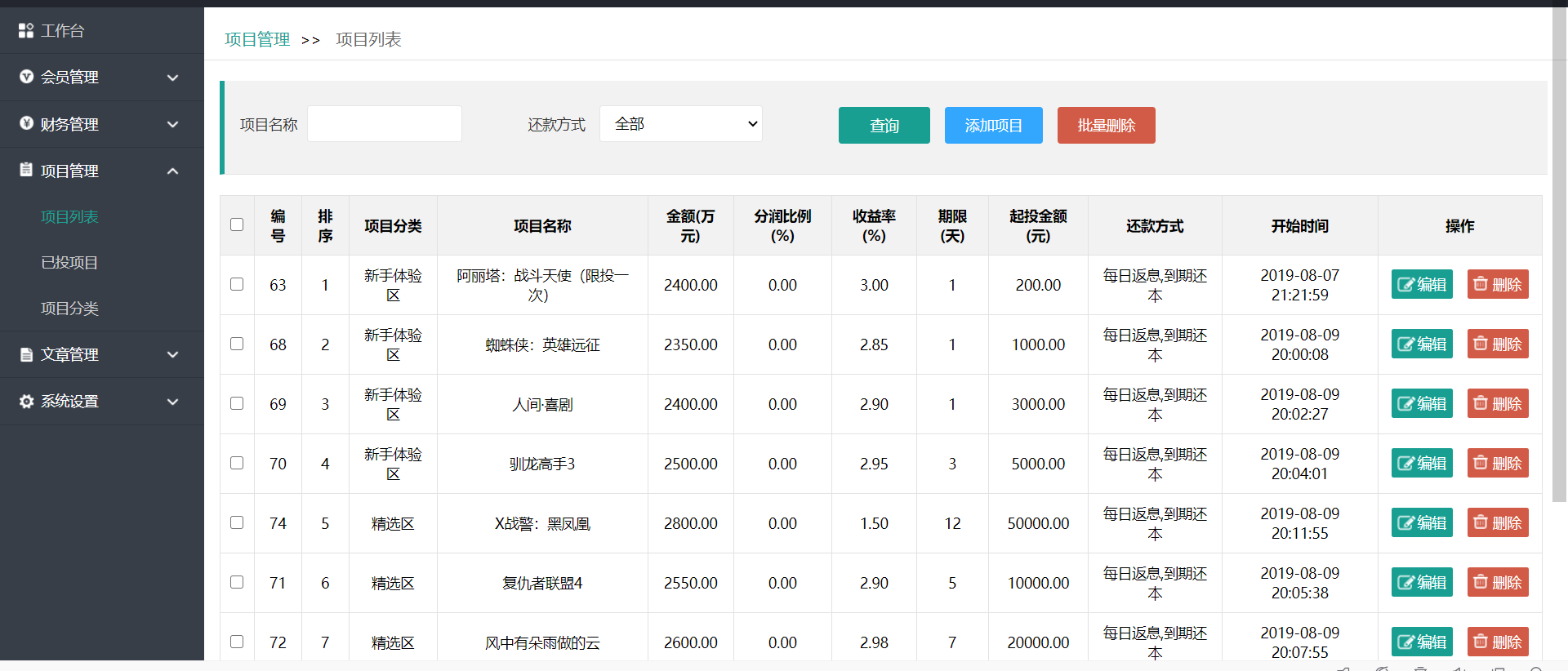Click the 收益率(%) column header

coord(874,226)
